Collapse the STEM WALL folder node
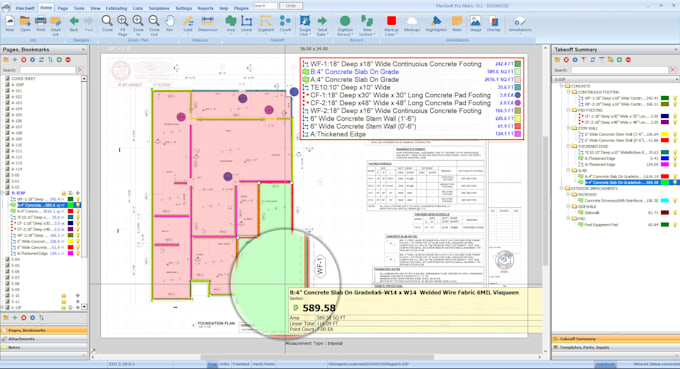 tap(568, 128)
